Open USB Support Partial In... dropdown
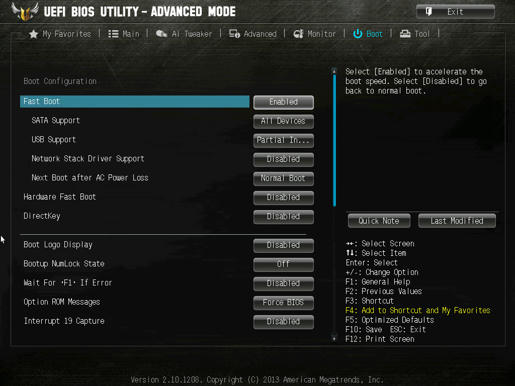The image size is (515, 386). click(x=283, y=140)
